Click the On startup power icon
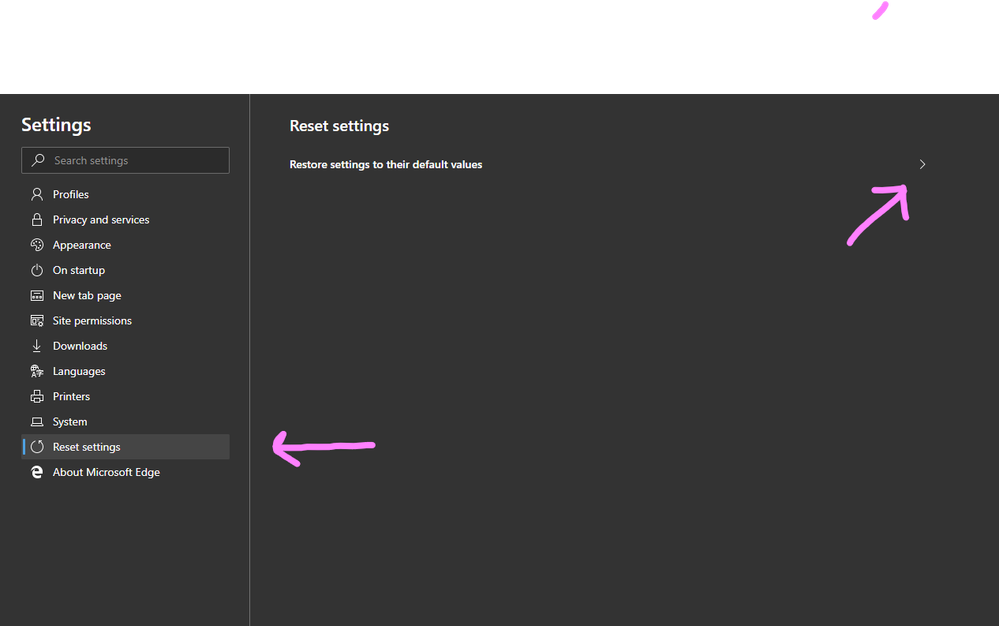This screenshot has height=626, width=999. pos(37,270)
